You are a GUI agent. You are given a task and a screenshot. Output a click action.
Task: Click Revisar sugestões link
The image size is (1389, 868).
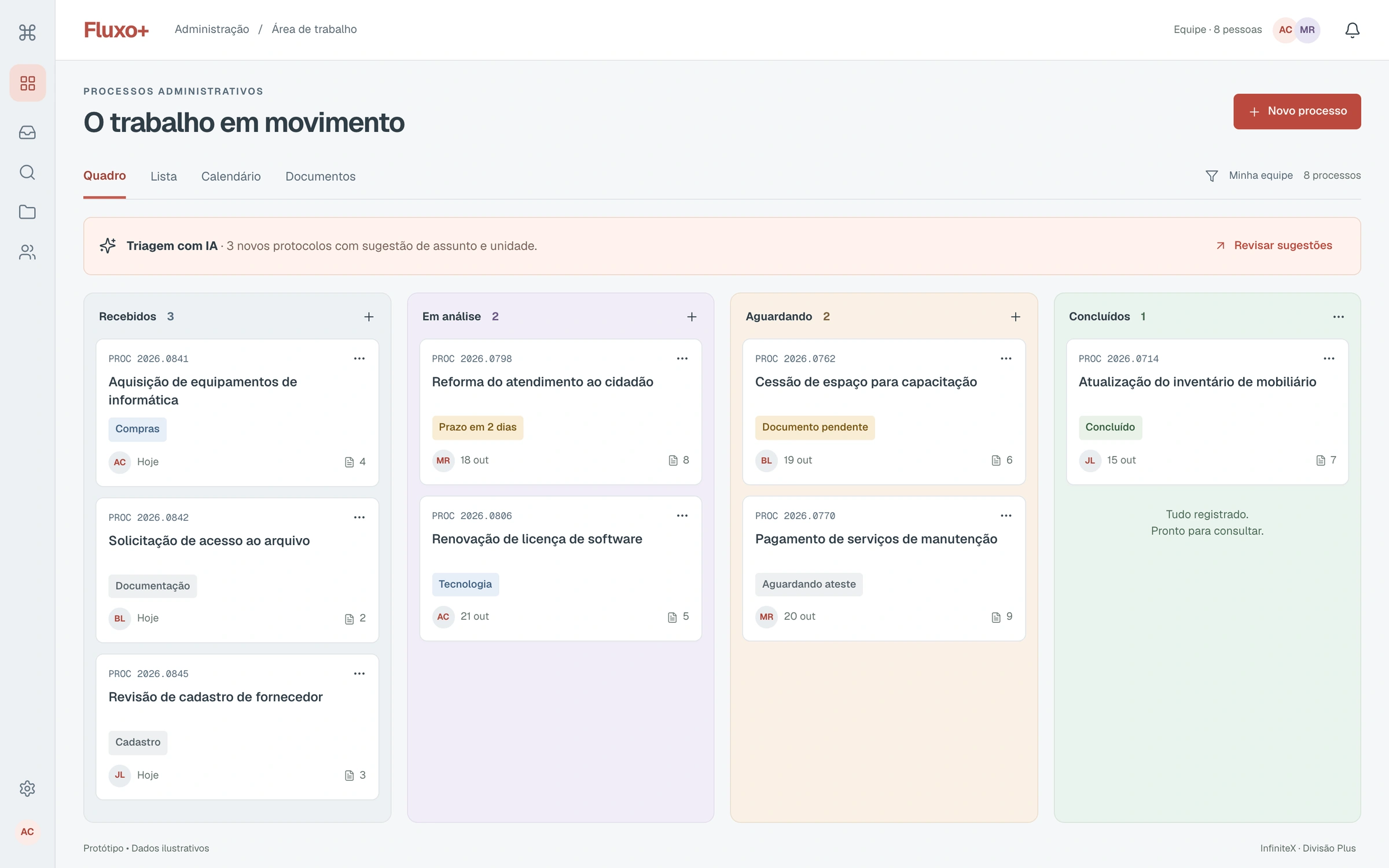pyautogui.click(x=1274, y=245)
